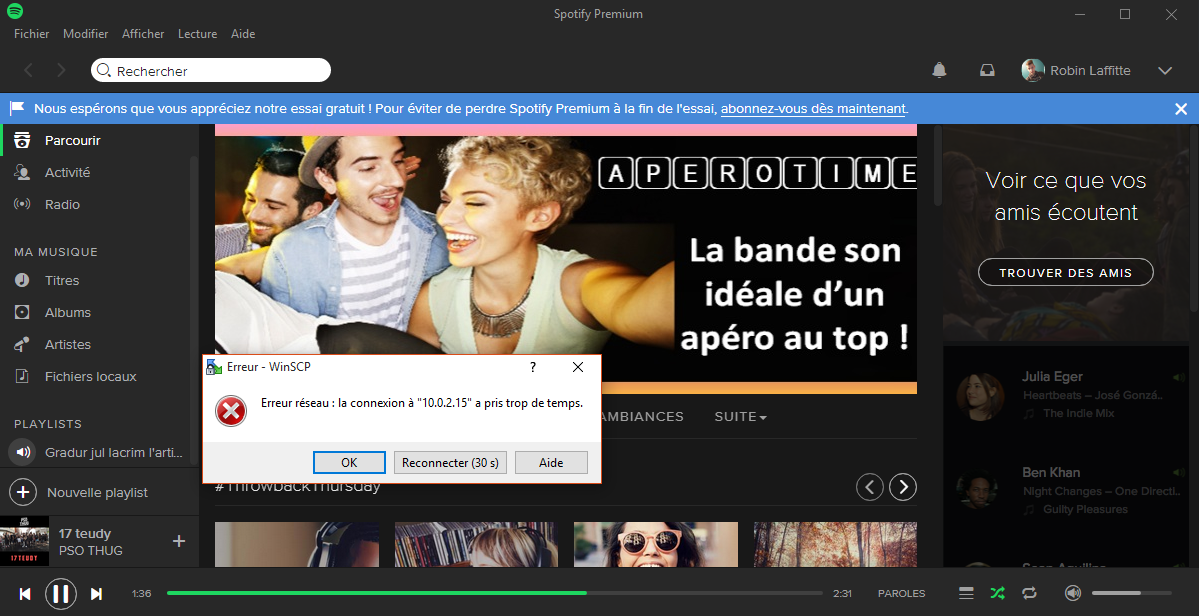The width and height of the screenshot is (1199, 616).
Task: Open the Aide menu
Action: point(243,34)
